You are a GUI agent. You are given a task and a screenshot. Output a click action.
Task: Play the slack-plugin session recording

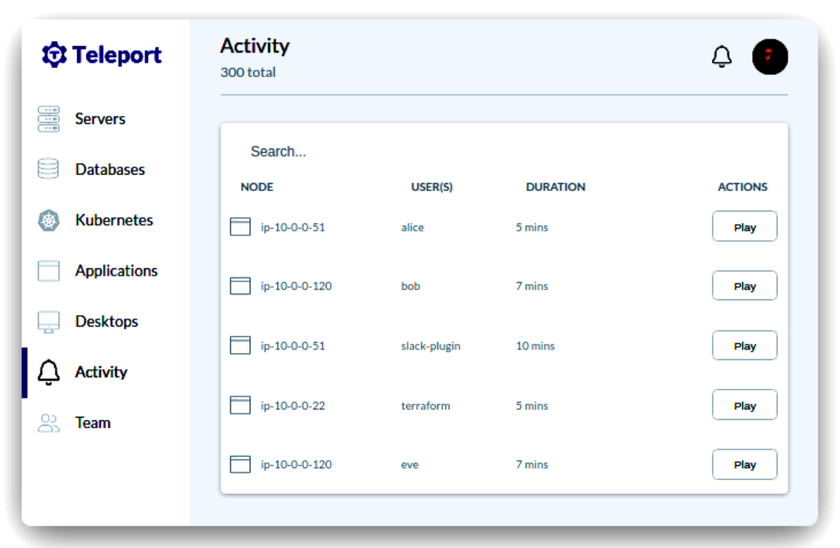[x=744, y=346]
